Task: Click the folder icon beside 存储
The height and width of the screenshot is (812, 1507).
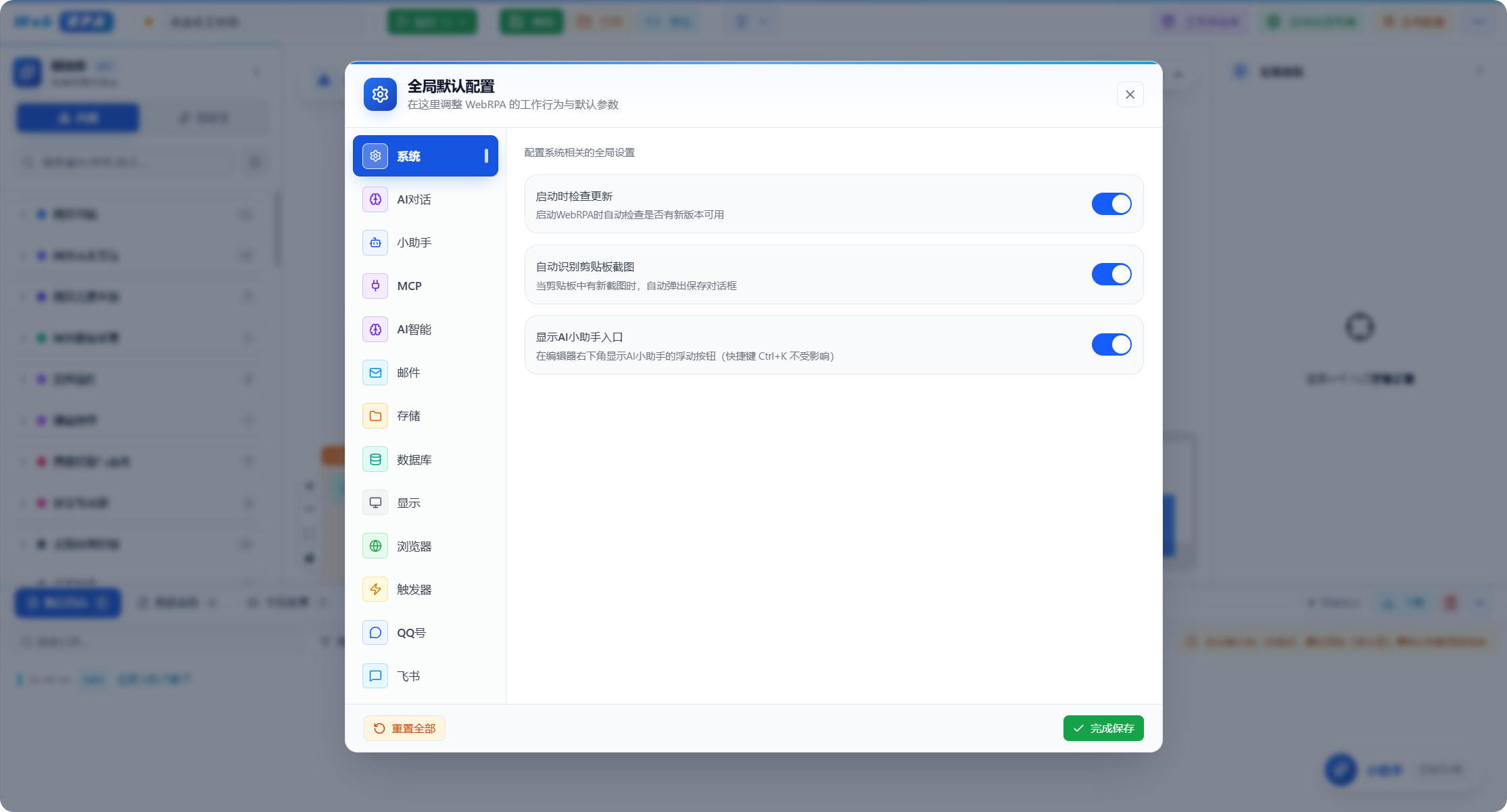Action: click(x=375, y=416)
